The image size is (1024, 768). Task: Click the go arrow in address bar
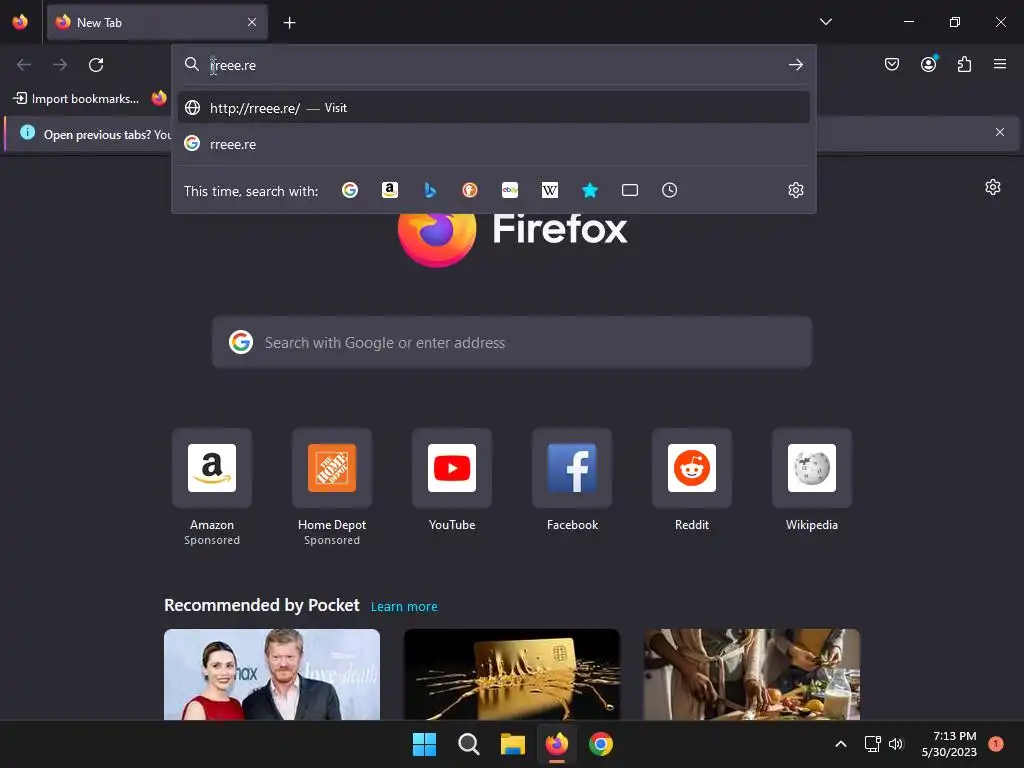[795, 65]
